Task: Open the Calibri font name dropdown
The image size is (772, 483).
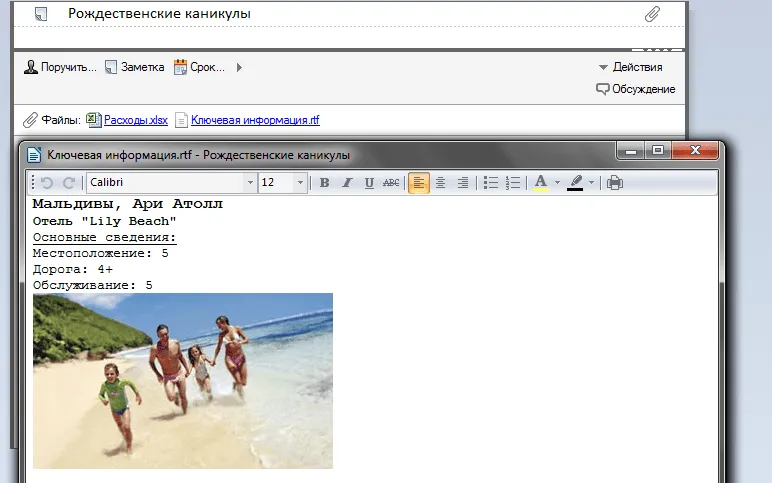Action: pyautogui.click(x=250, y=183)
